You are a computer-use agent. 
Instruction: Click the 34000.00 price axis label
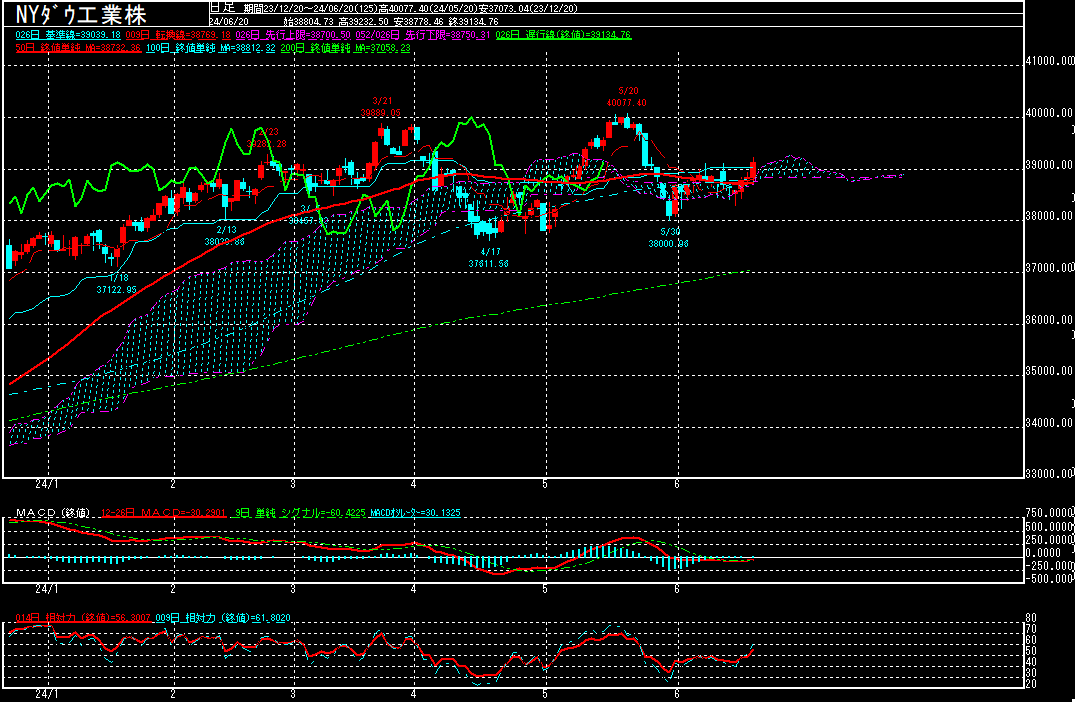pyautogui.click(x=1049, y=423)
